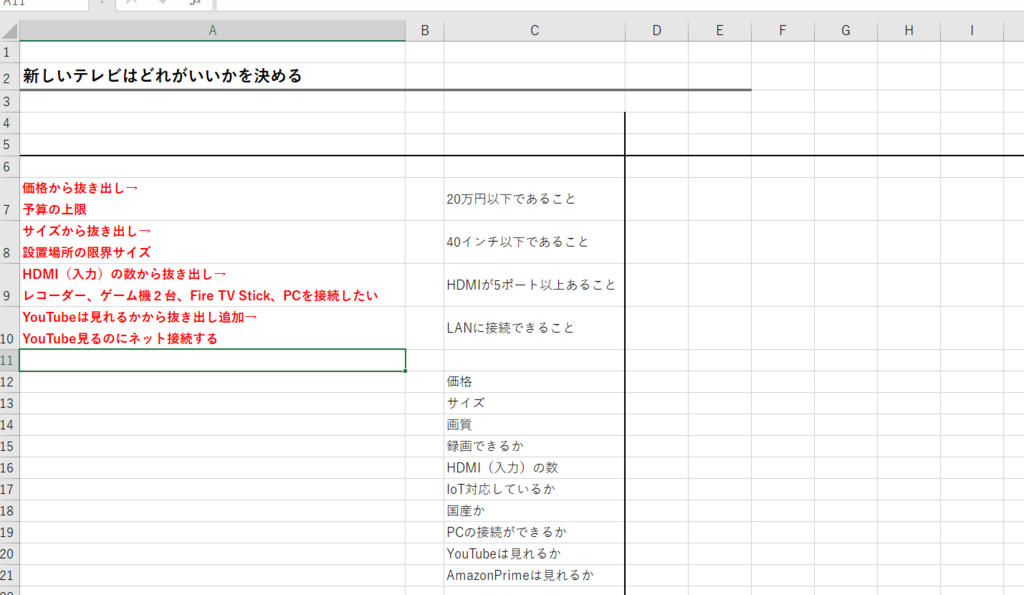
Task: Select row 20 header
Action: tap(9, 555)
